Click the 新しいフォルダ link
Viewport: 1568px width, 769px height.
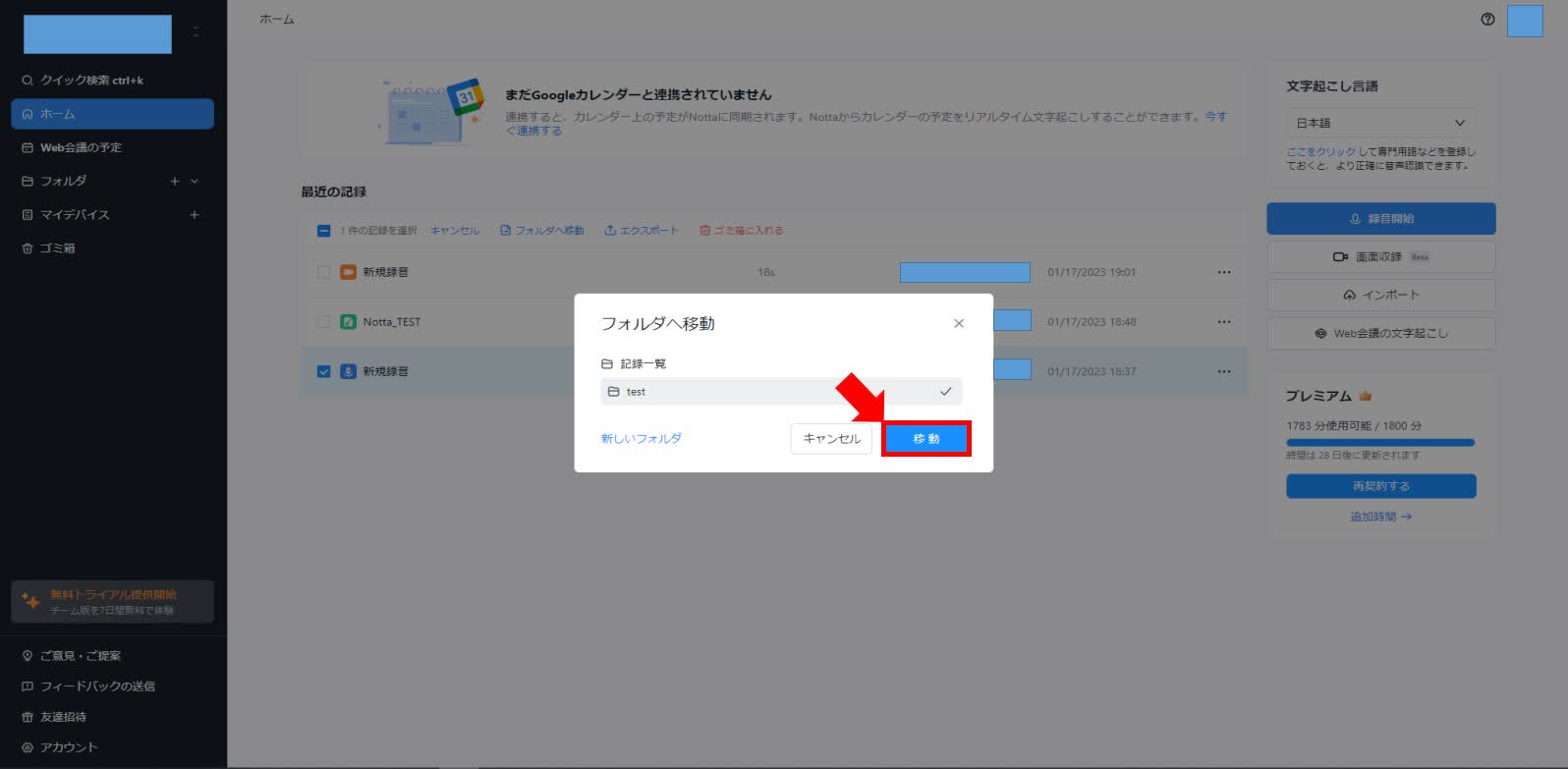pos(642,438)
